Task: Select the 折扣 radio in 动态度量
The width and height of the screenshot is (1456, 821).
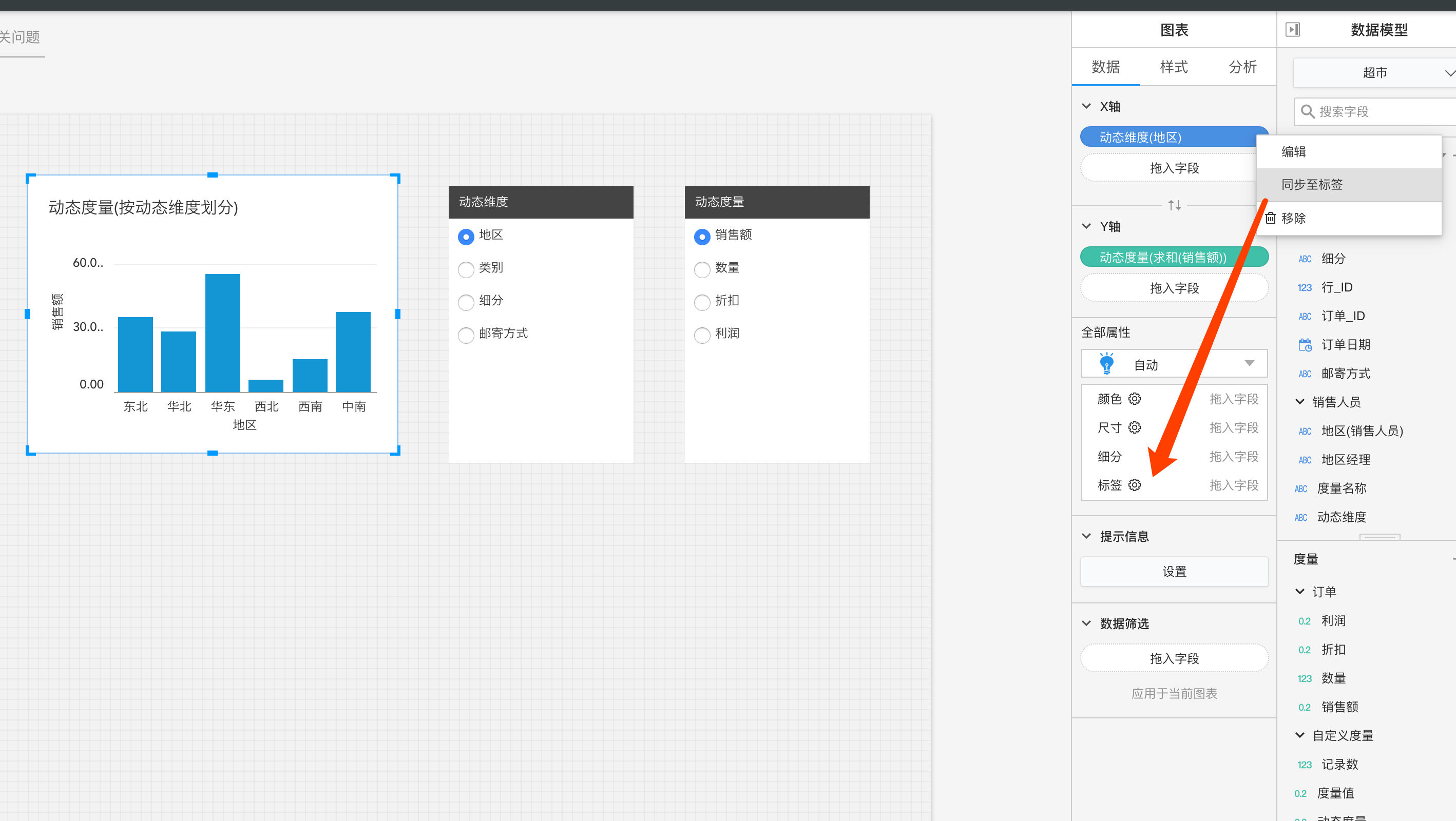Action: coord(702,302)
